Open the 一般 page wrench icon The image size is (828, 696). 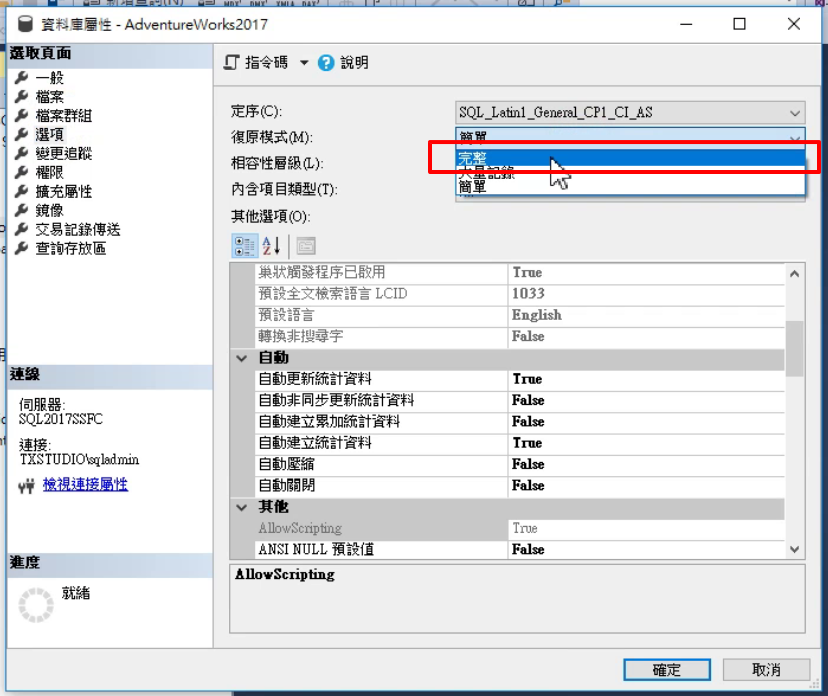(22, 78)
